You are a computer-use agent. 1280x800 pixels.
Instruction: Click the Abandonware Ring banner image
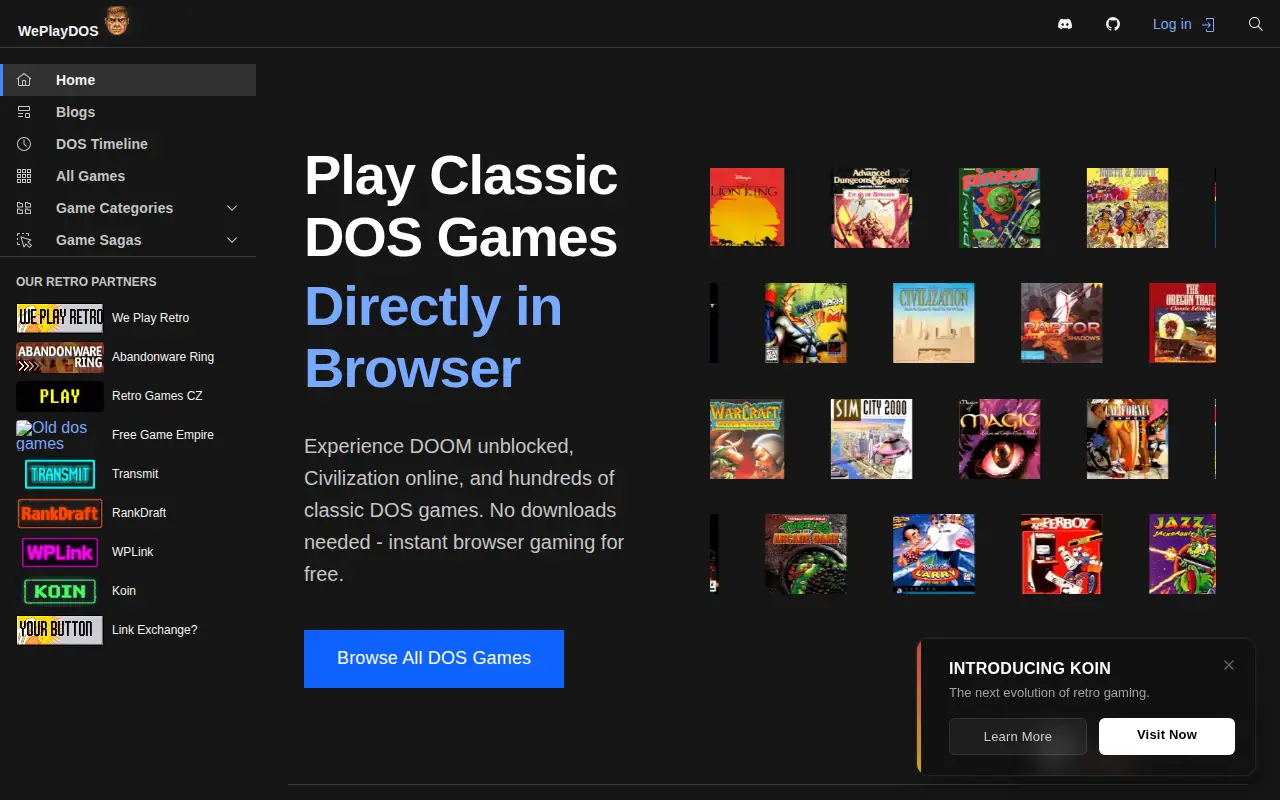[x=60, y=357]
